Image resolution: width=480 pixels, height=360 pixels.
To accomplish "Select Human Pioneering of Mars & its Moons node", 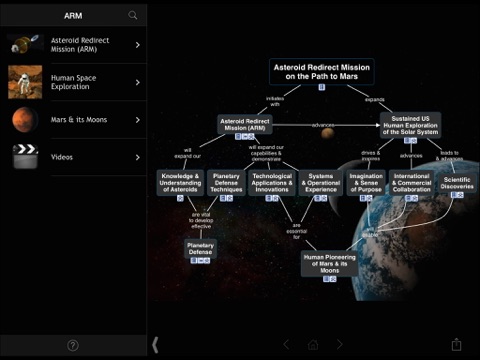I will click(x=330, y=264).
